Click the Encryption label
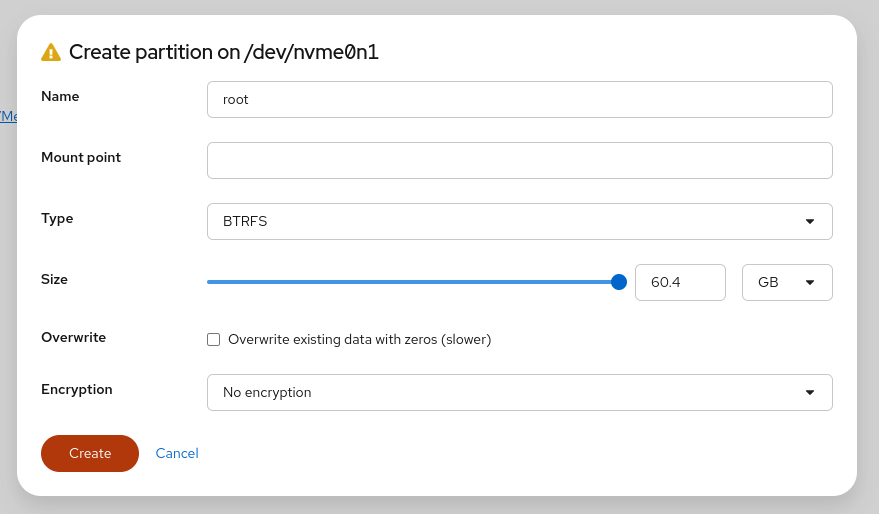Image resolution: width=879 pixels, height=514 pixels. [77, 390]
